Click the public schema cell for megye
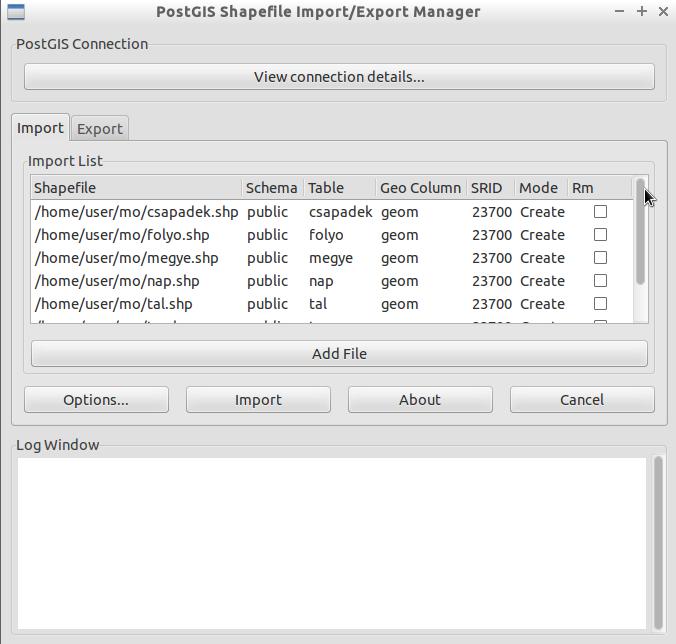The height and width of the screenshot is (644, 676). pos(267,257)
